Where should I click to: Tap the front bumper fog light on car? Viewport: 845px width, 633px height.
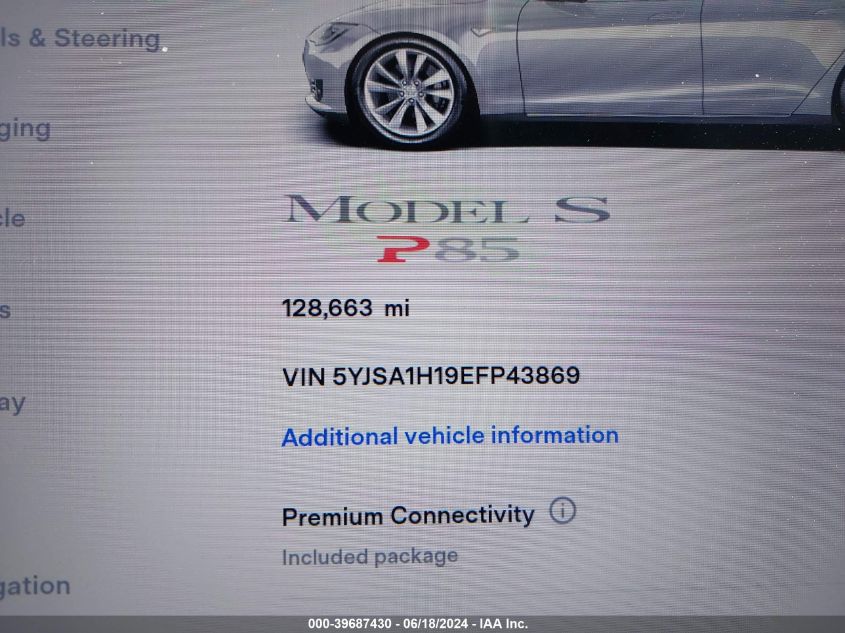[x=317, y=88]
